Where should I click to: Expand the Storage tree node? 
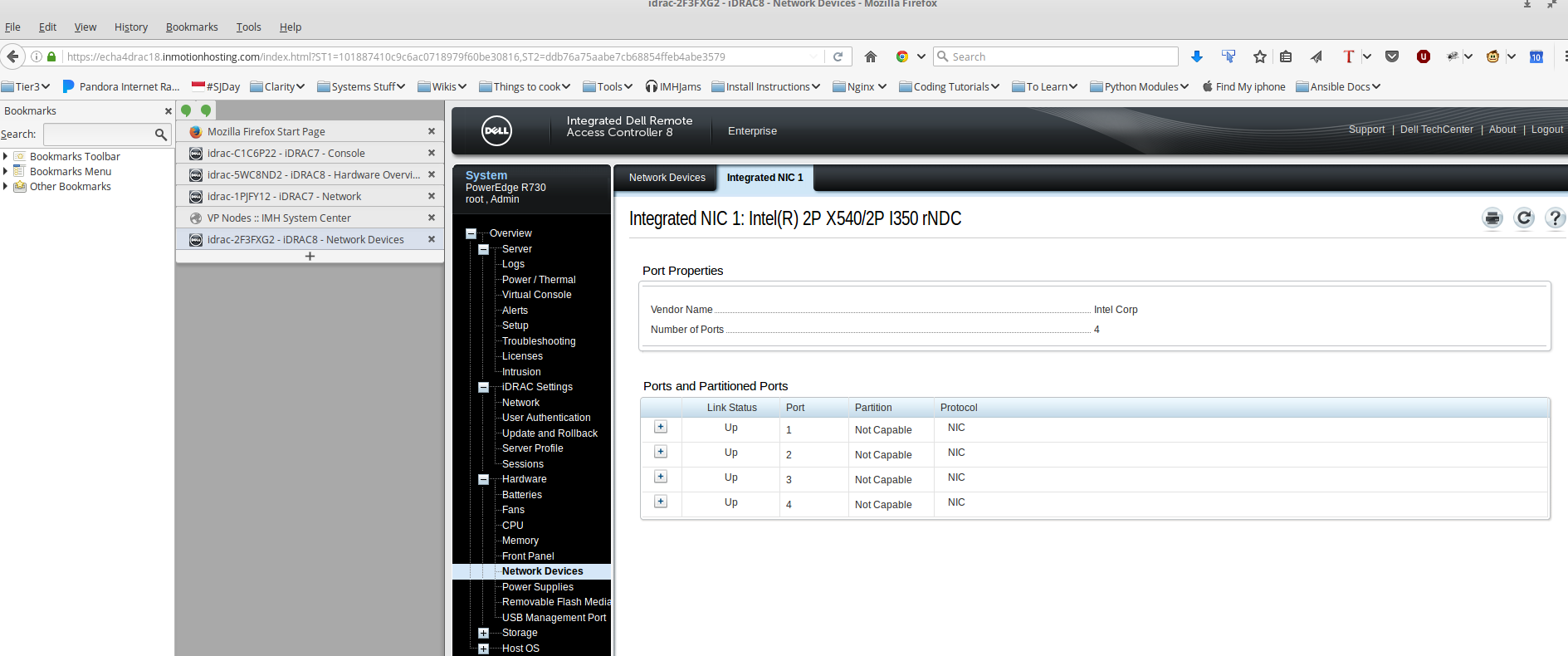(483, 633)
